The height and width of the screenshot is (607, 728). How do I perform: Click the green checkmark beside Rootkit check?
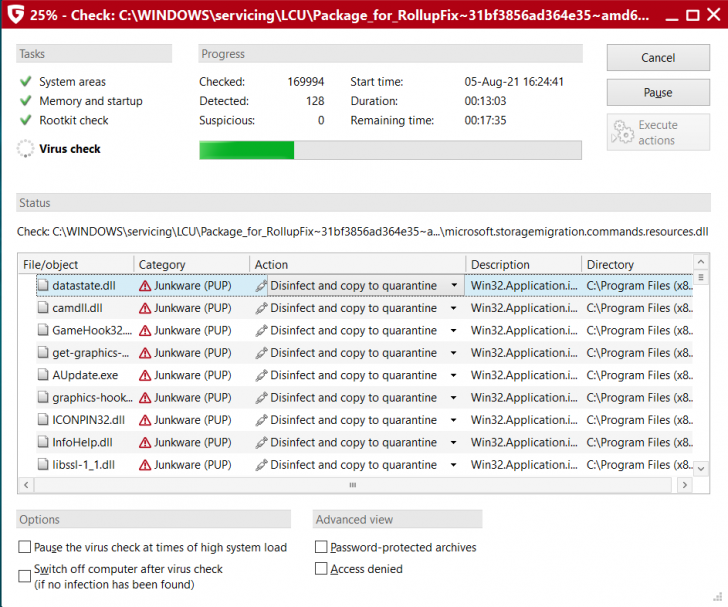26,120
